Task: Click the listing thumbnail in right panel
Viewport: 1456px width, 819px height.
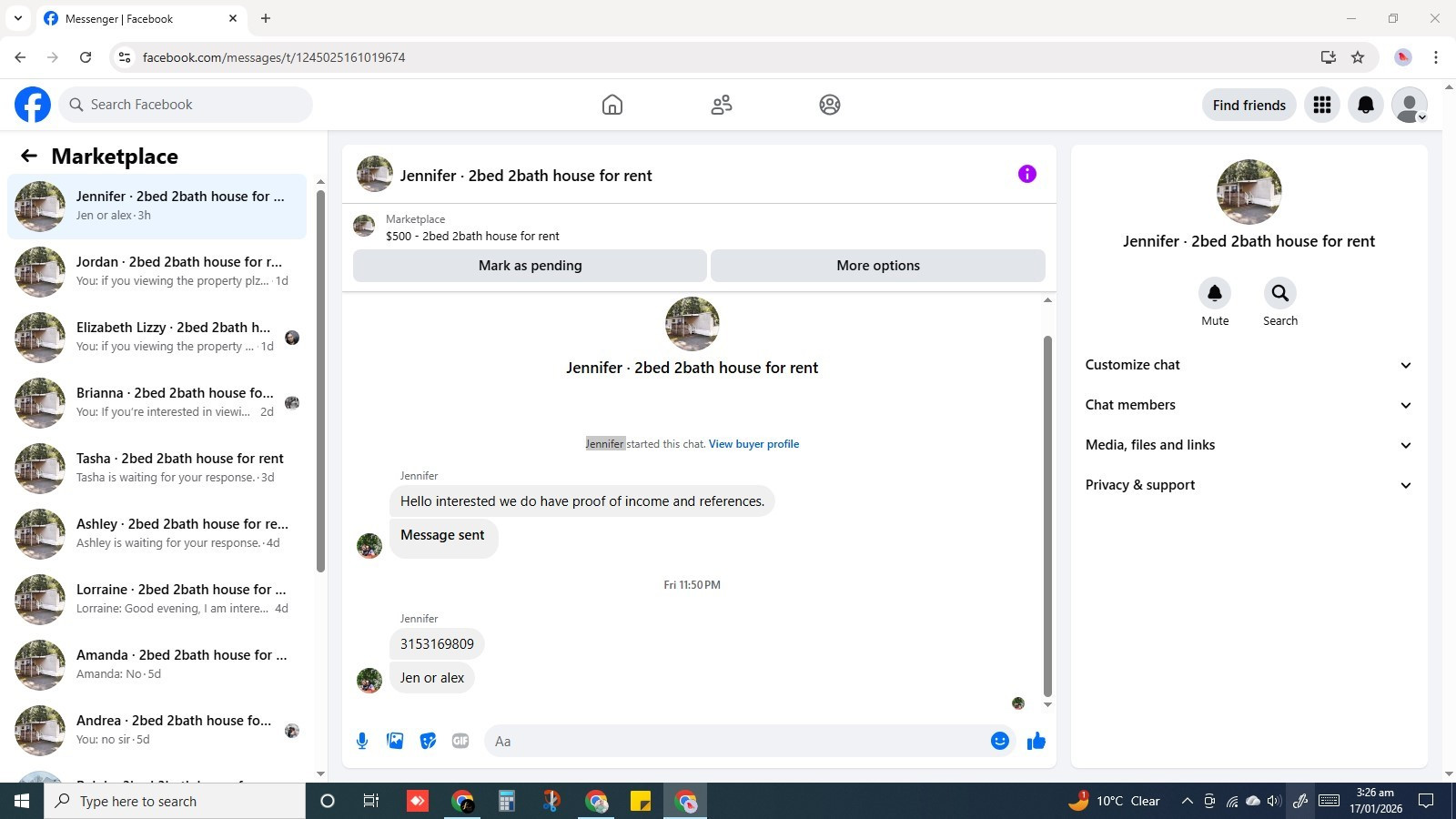Action: click(1249, 192)
